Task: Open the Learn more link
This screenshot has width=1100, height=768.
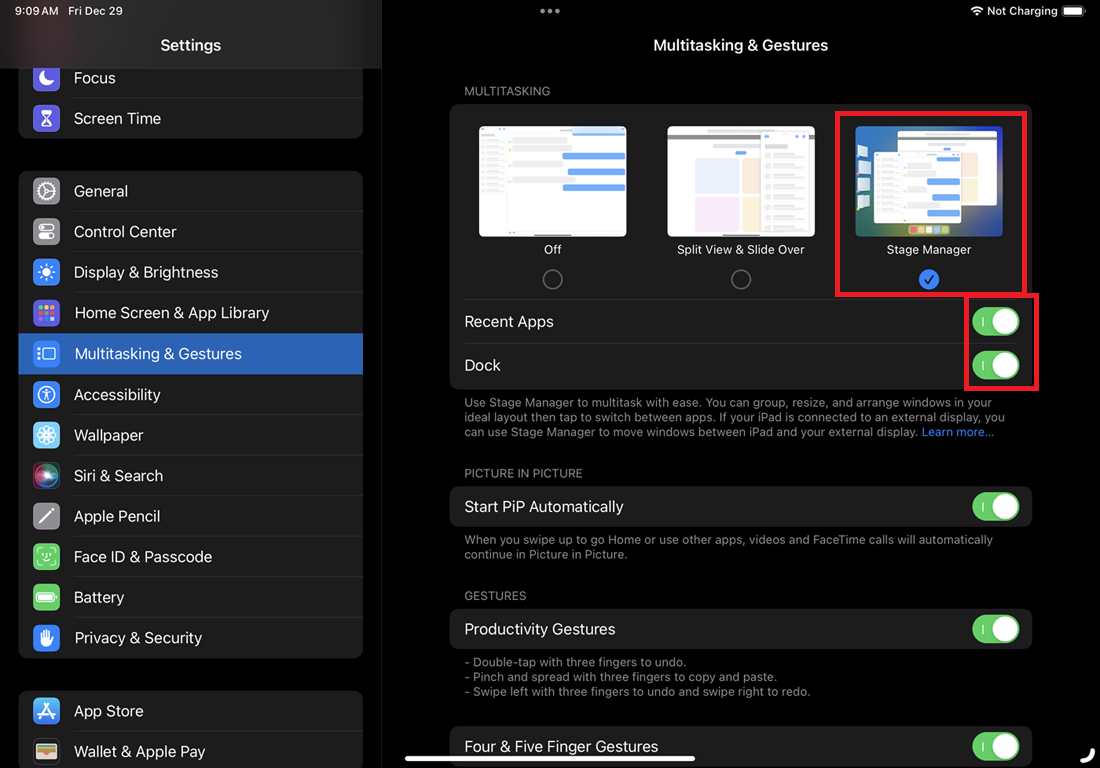Action: [x=957, y=432]
